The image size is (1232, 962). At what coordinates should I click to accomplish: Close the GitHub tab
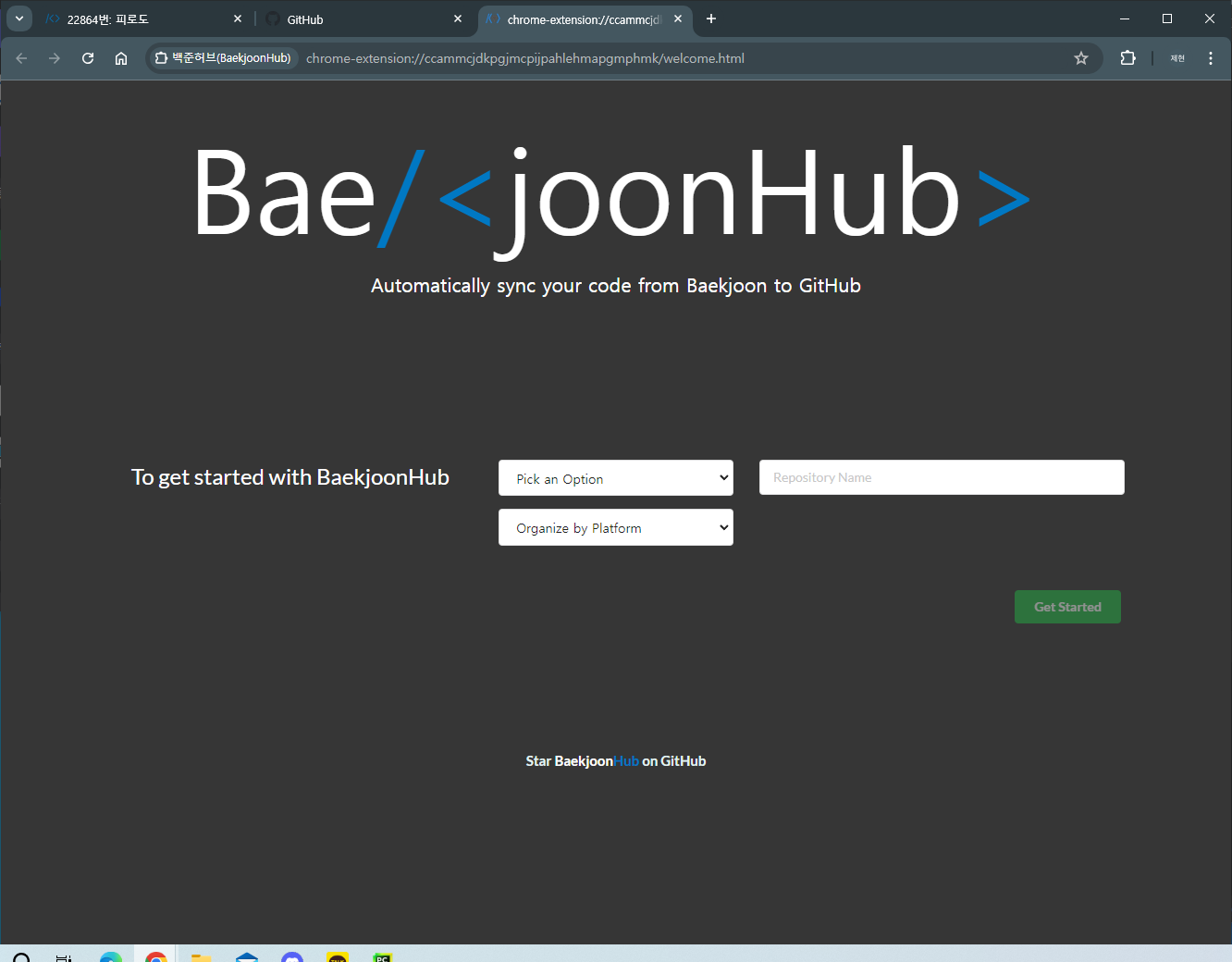(458, 18)
